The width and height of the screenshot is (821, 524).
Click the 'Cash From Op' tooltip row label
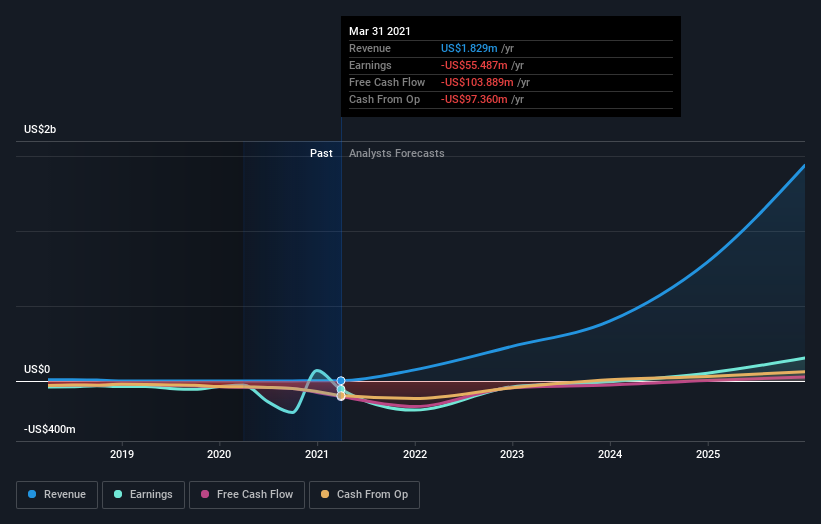tap(384, 99)
